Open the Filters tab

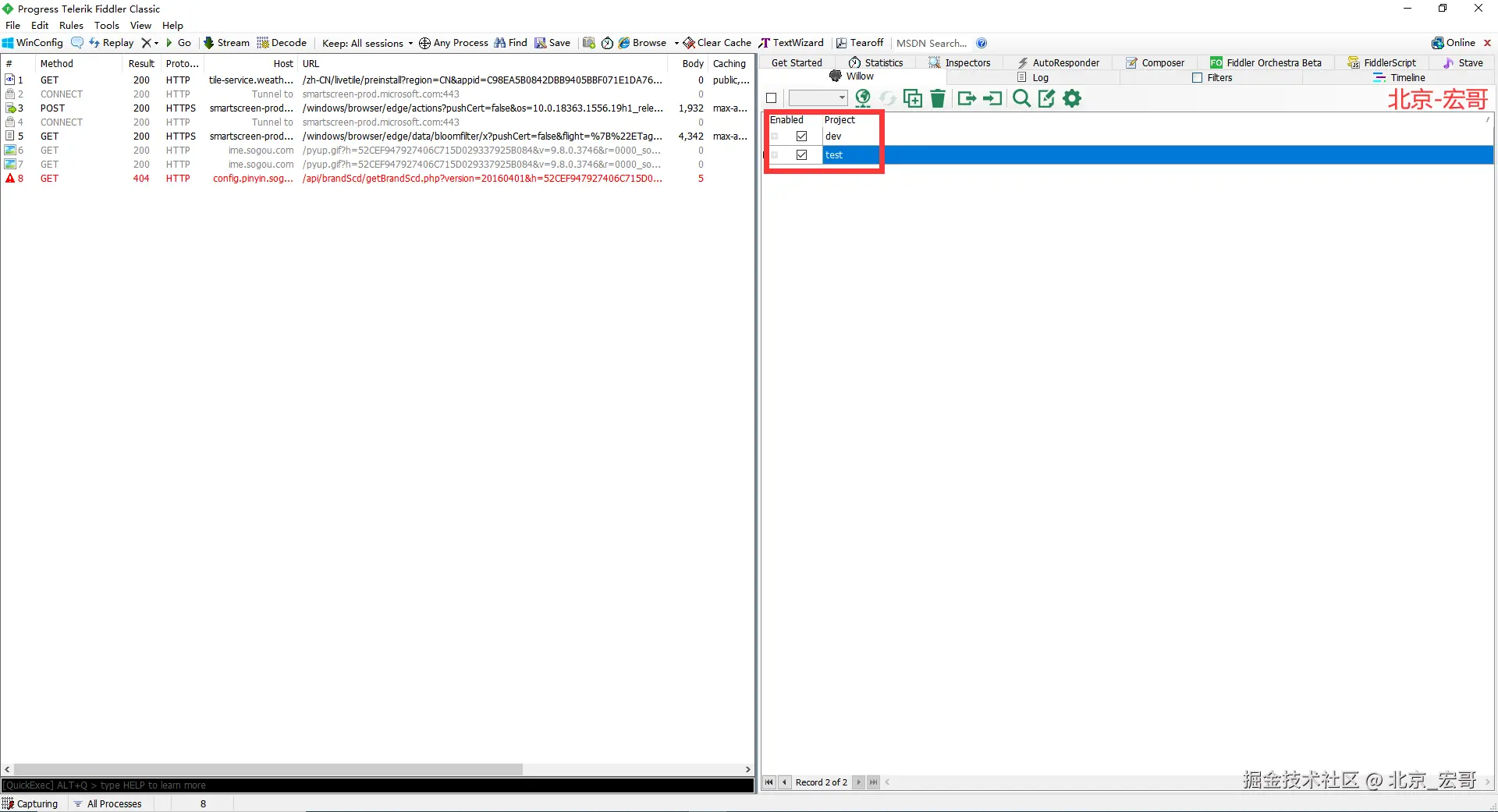coord(1212,77)
